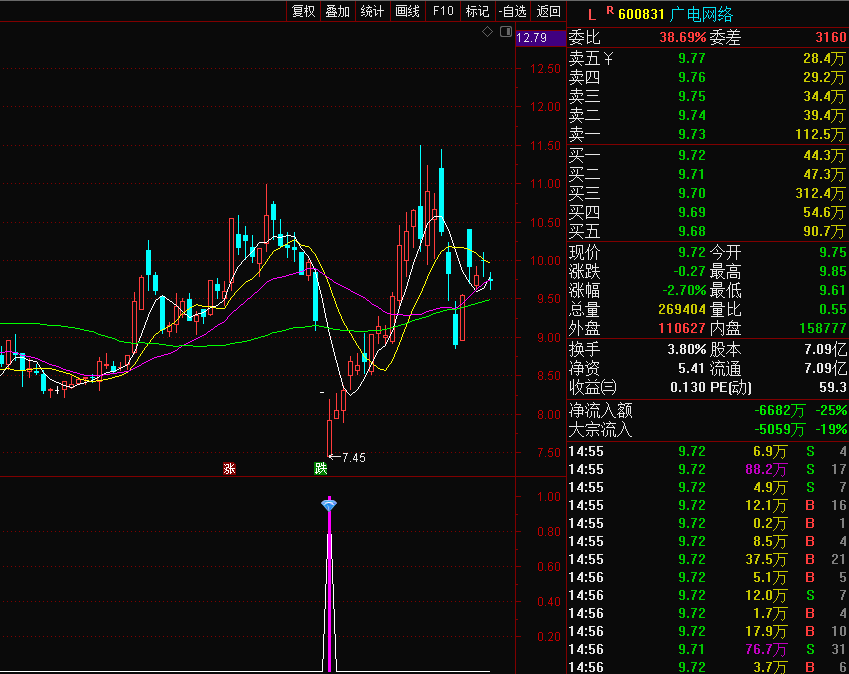Click the 标记 mark button
This screenshot has height=674, width=849.
click(477, 11)
